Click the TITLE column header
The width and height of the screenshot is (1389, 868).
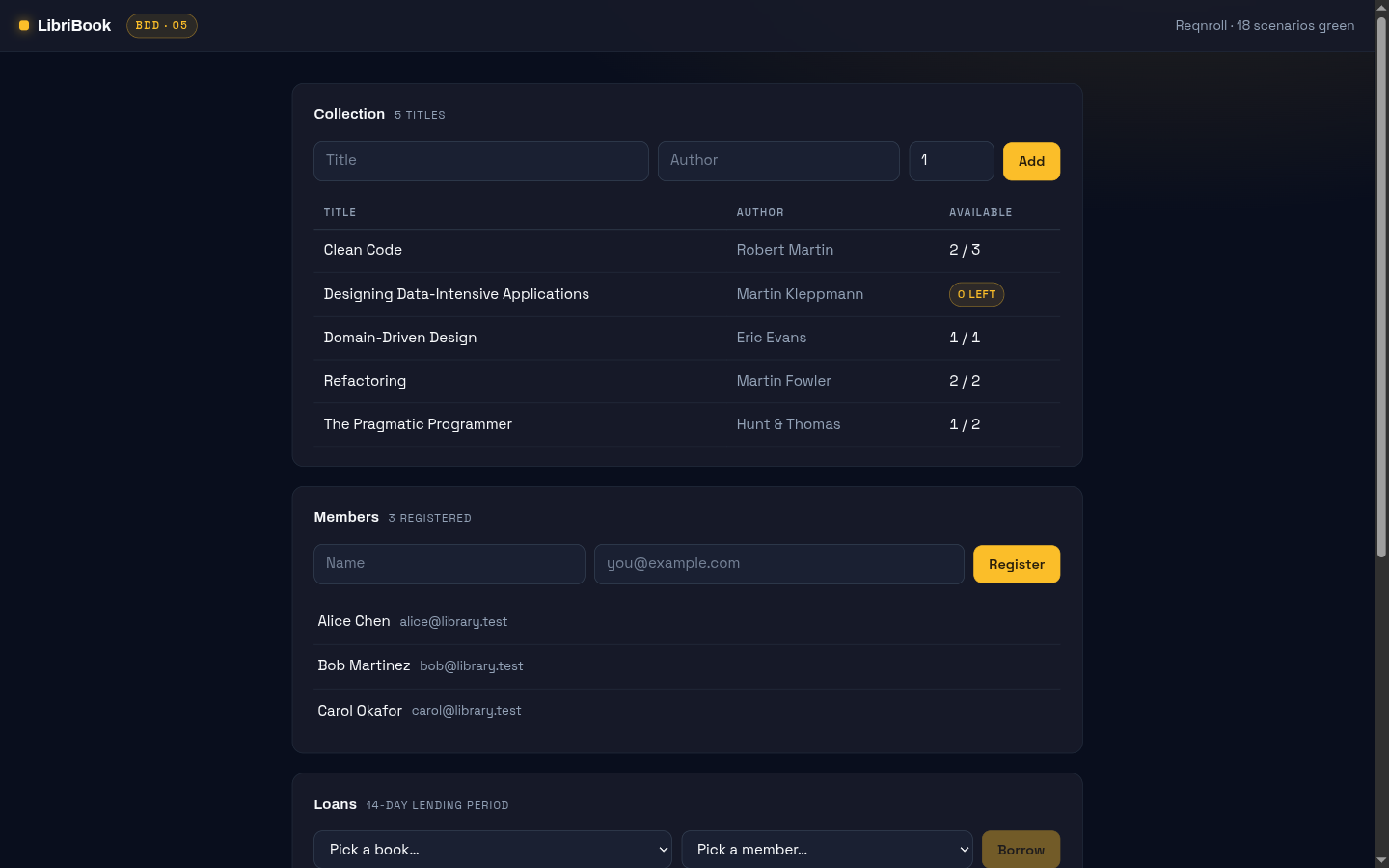pyautogui.click(x=340, y=212)
